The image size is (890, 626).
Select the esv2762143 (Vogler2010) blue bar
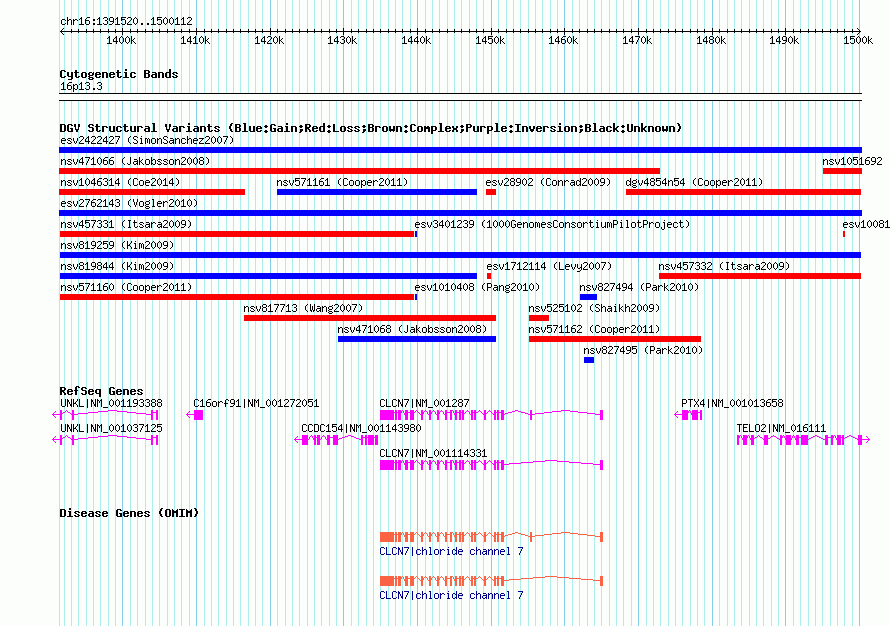[x=460, y=213]
